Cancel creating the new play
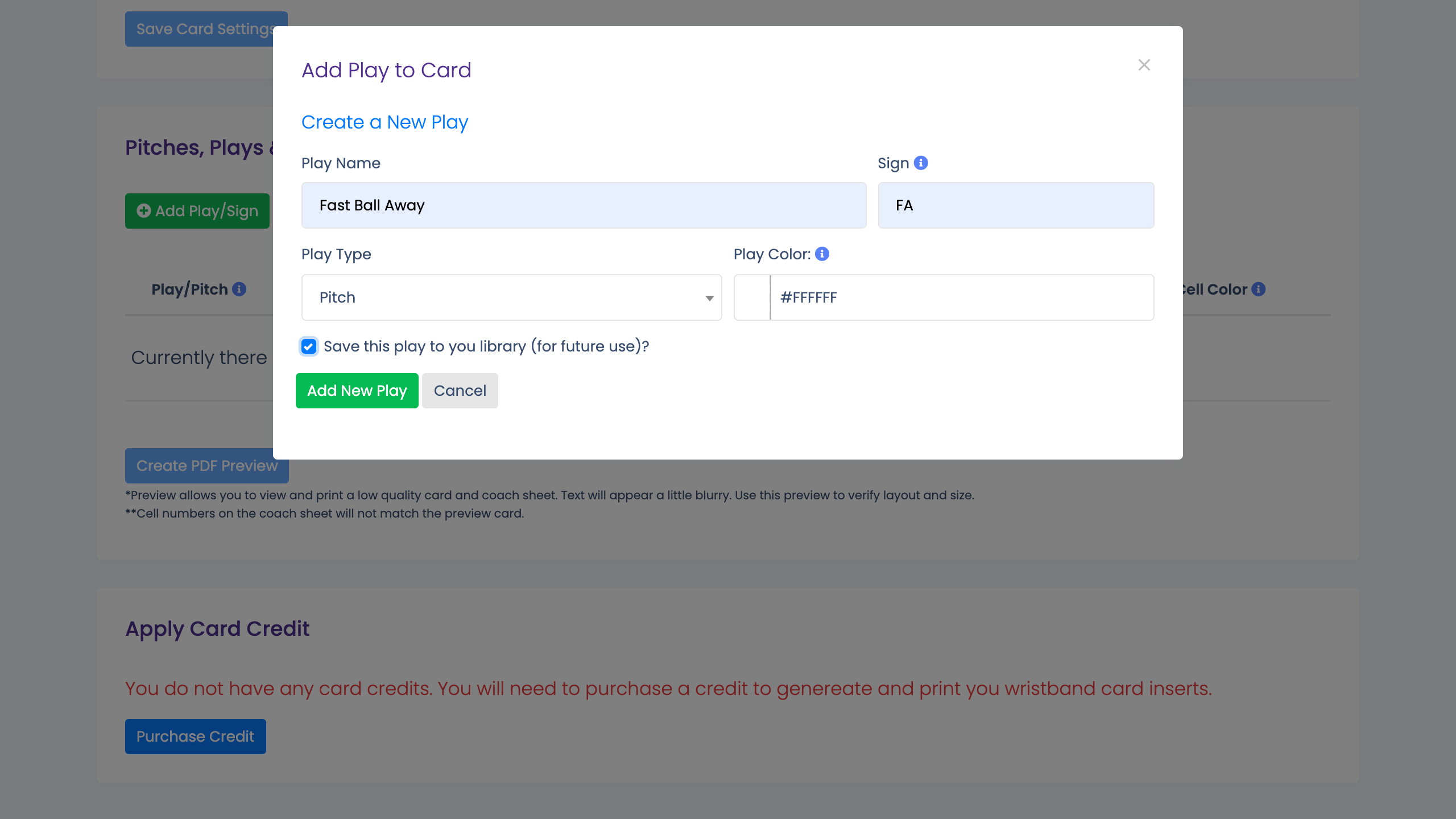This screenshot has width=1456, height=819. click(460, 391)
